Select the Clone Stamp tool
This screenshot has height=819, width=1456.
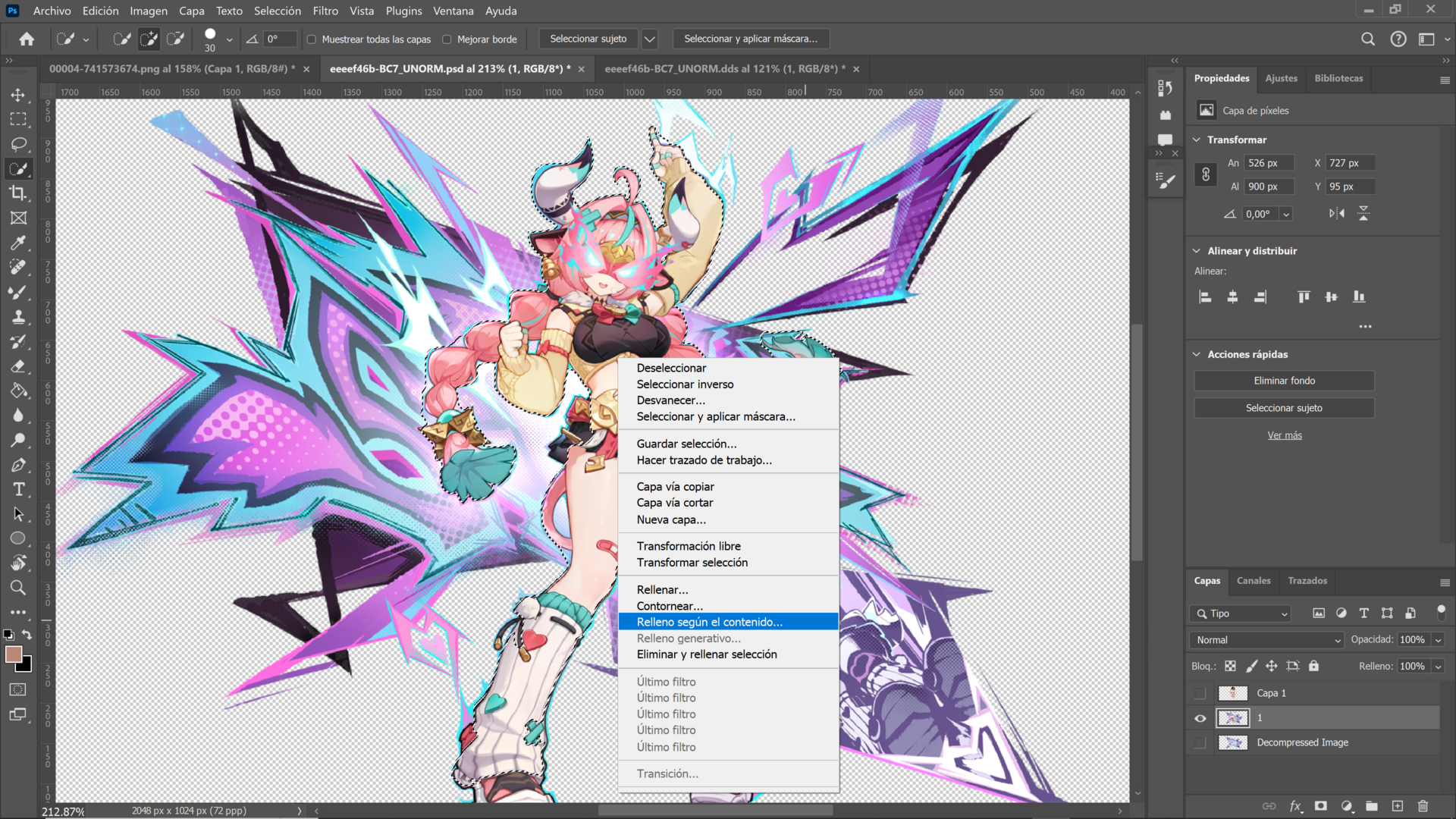(18, 317)
